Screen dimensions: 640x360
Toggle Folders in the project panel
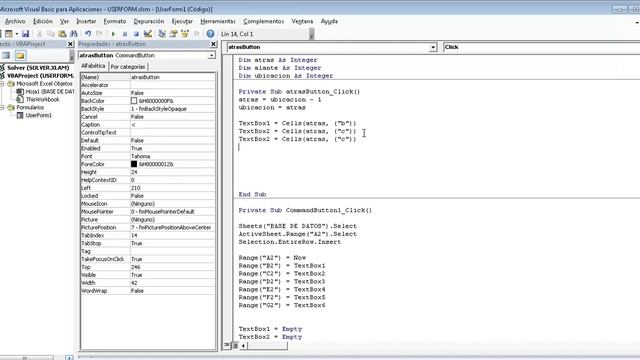[20, 56]
